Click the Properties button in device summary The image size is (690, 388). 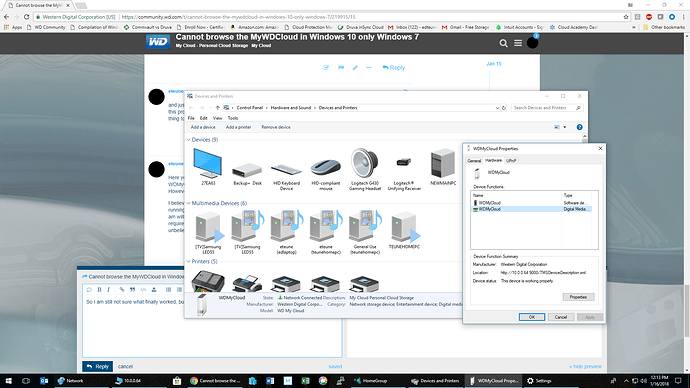[x=578, y=297]
